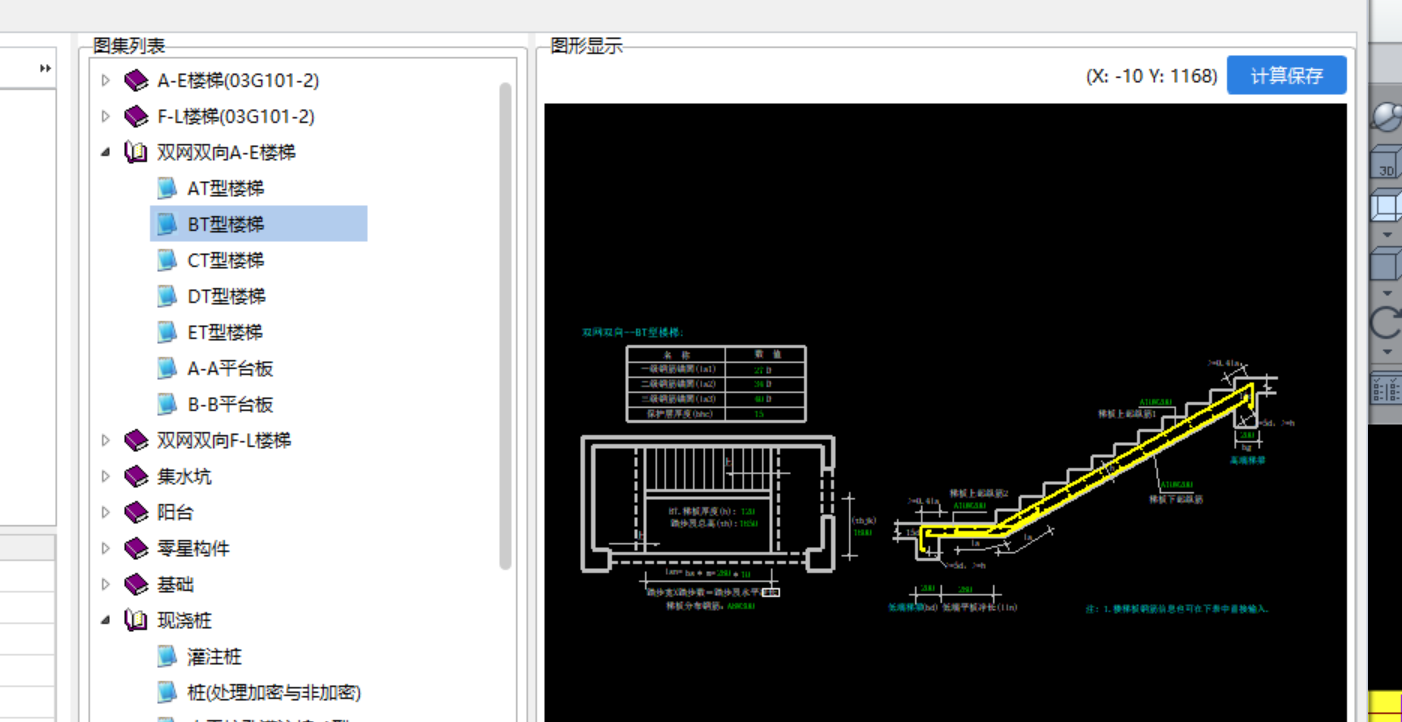Select 灌注桩 in the atlas list
The width and height of the screenshot is (1402, 722).
point(215,657)
